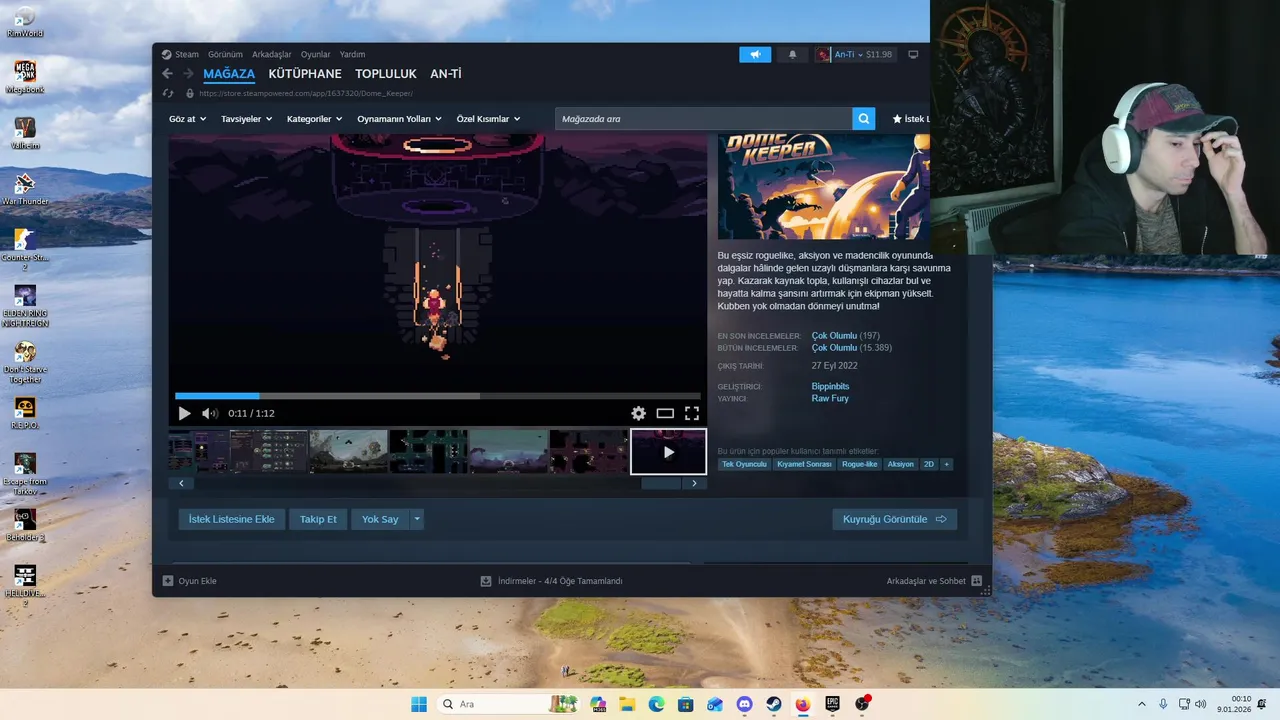Viewport: 1280px width, 720px height.
Task: Mute the trailer video volume
Action: point(209,413)
